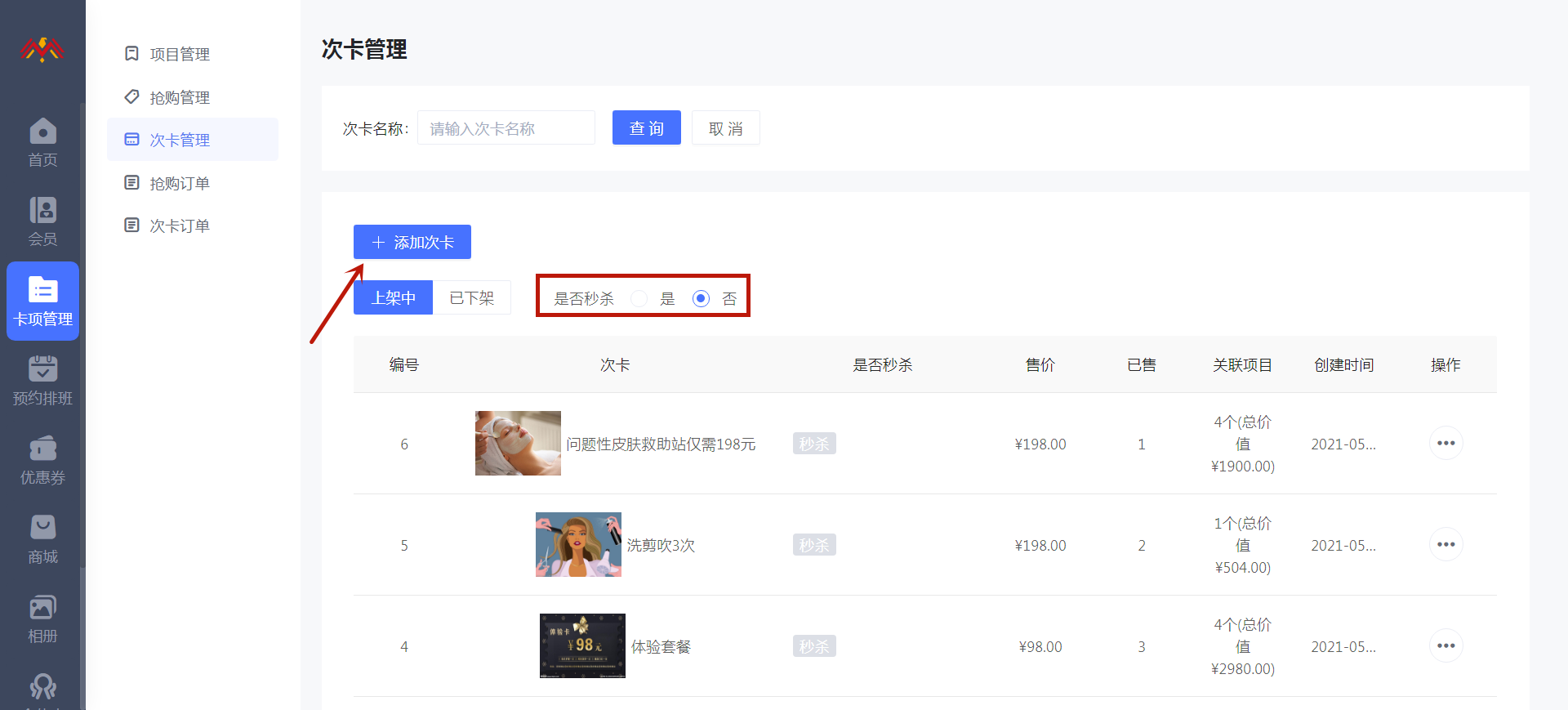The width and height of the screenshot is (1568, 710).
Task: Select 否 radio for 是否秒杀
Action: (701, 298)
